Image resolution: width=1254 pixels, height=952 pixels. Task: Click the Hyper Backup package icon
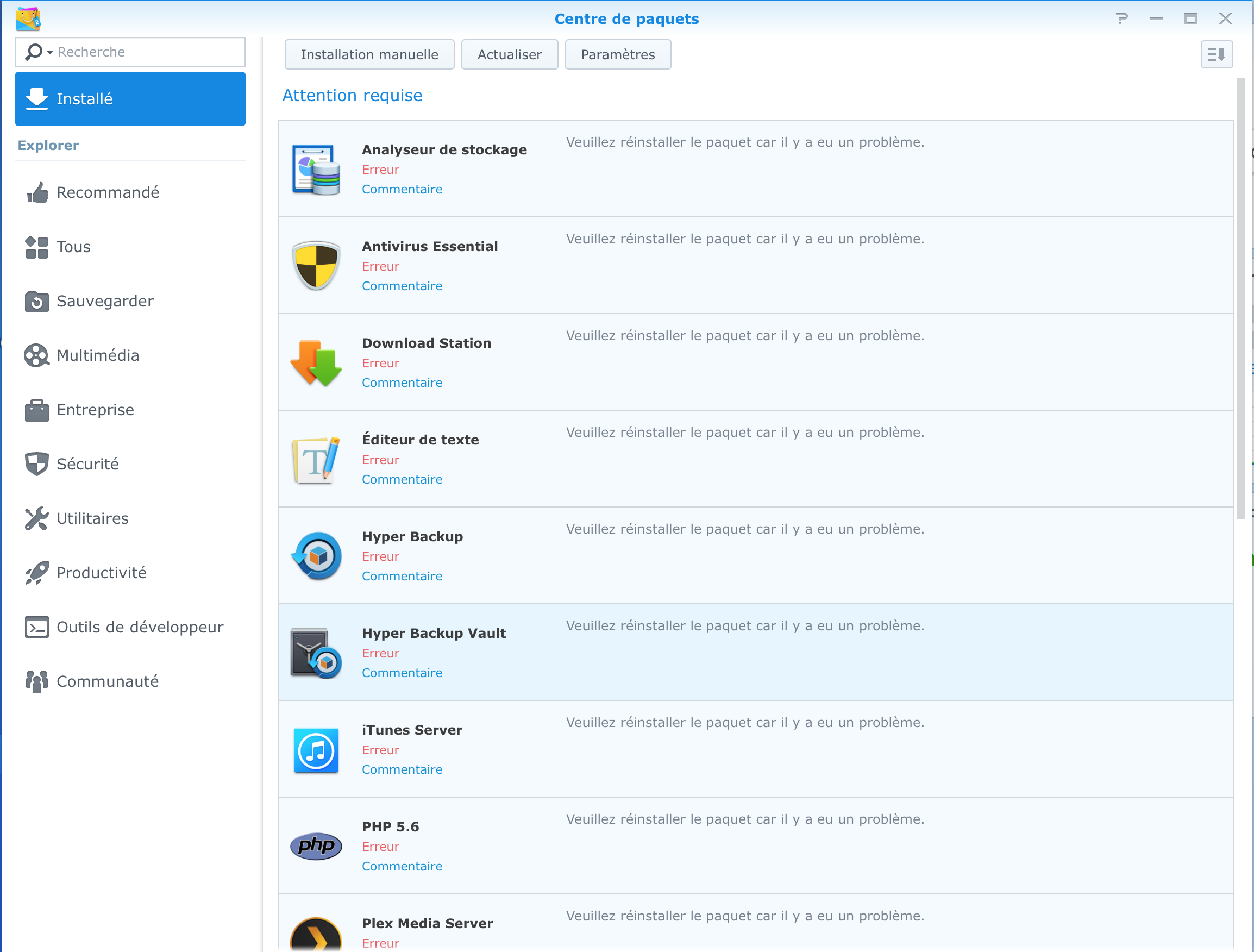pos(316,556)
